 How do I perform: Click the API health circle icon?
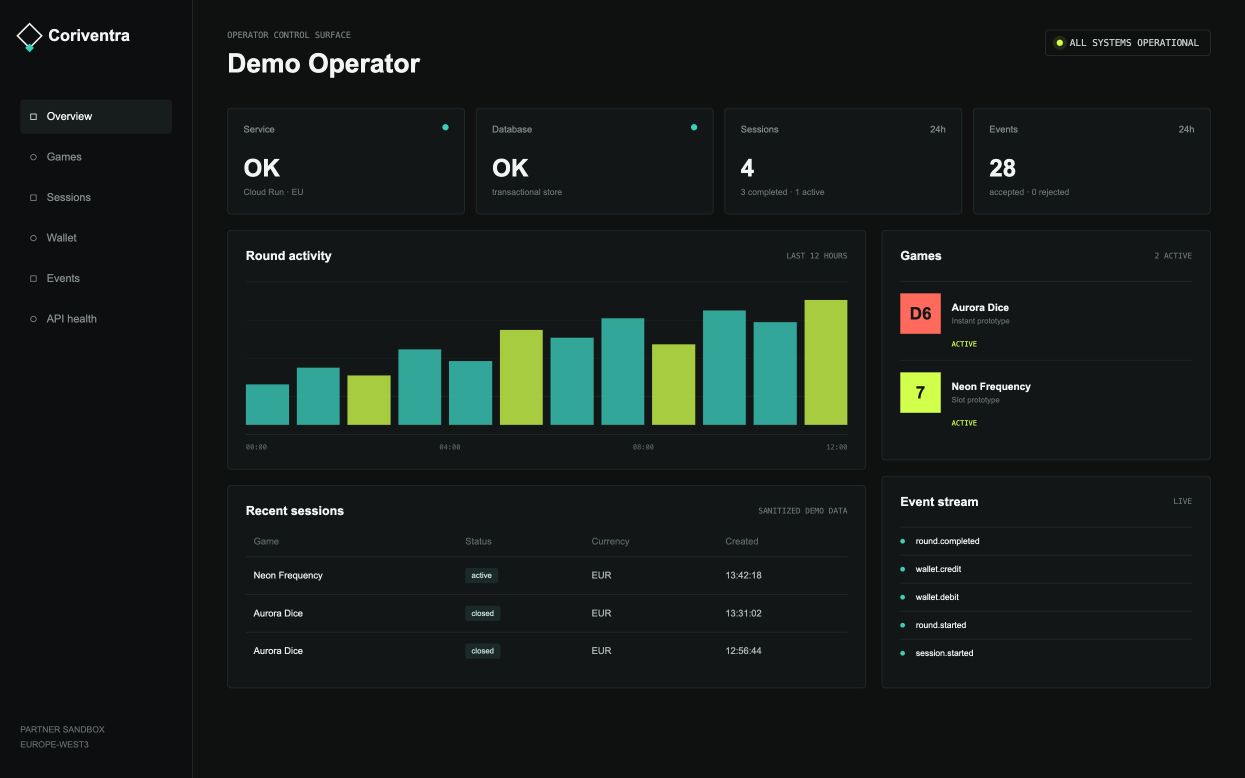coord(33,319)
